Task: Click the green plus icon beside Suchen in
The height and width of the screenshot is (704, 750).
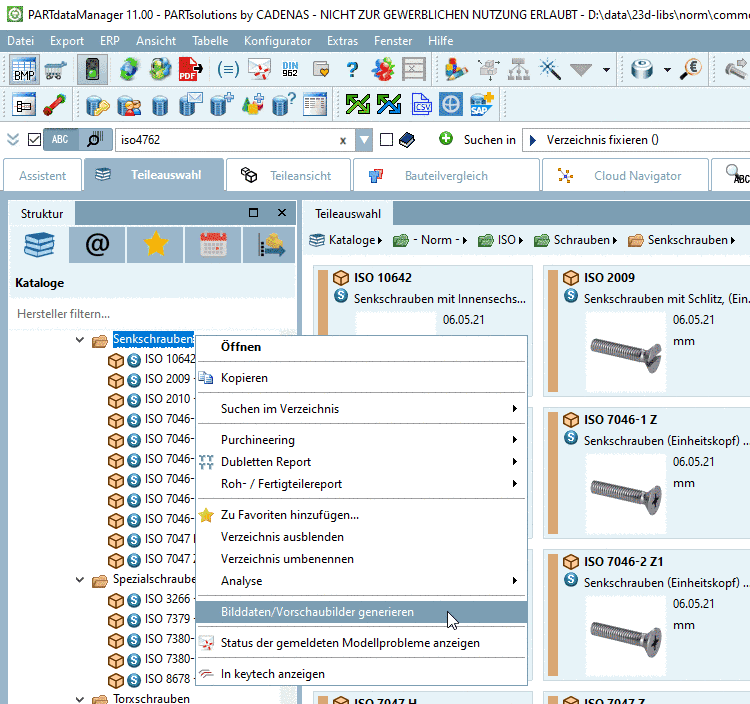Action: tap(446, 139)
